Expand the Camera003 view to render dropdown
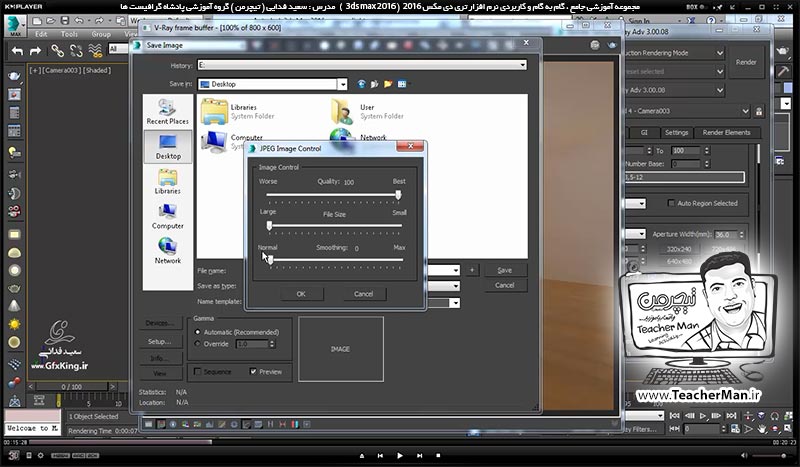The height and width of the screenshot is (467, 800). point(745,111)
